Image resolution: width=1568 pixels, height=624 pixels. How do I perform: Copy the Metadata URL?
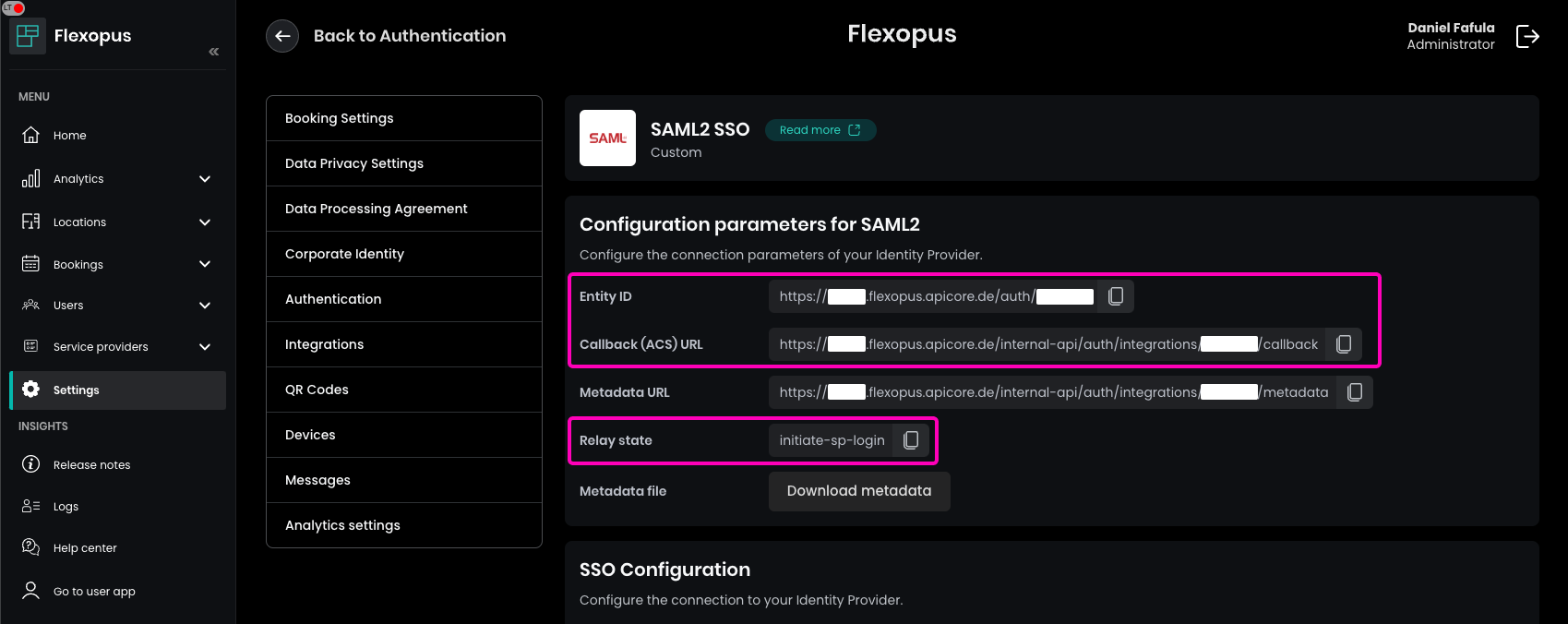point(1354,392)
